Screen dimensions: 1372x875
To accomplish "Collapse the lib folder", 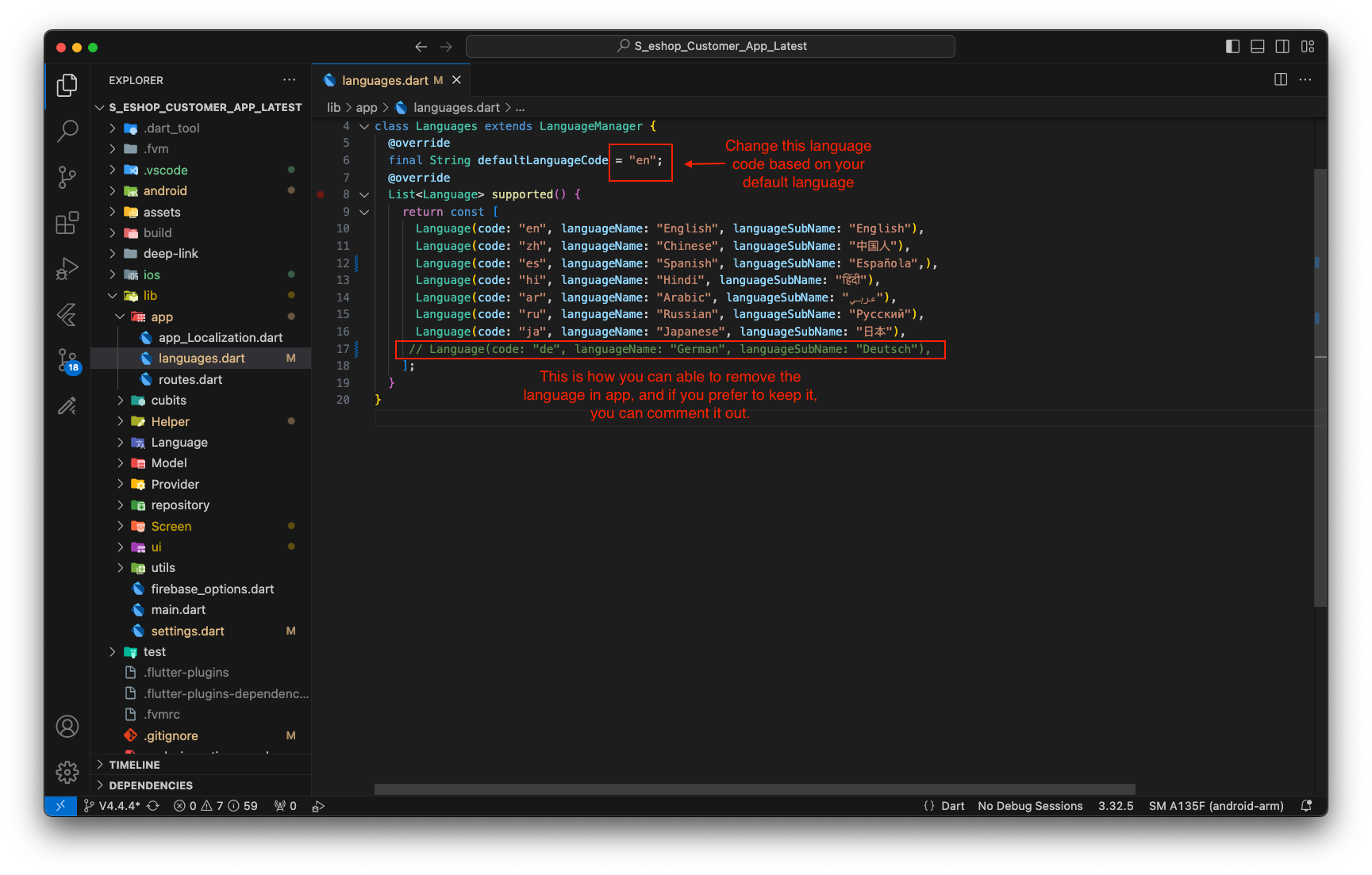I will [149, 296].
